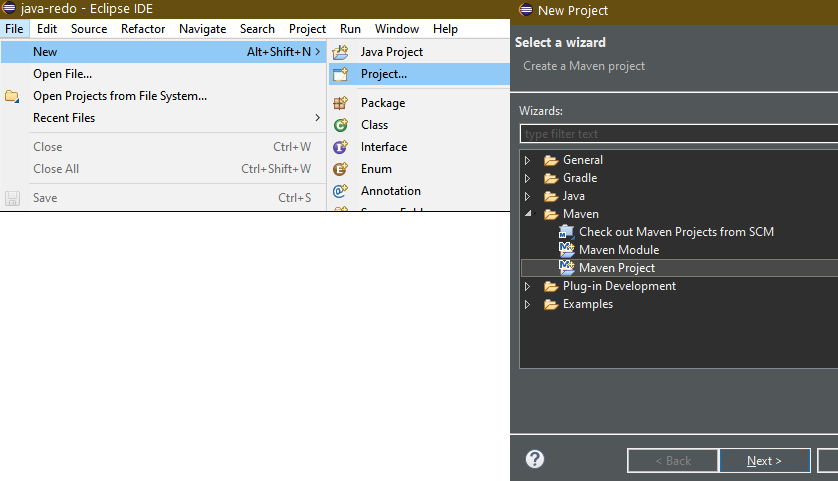Expand the Gradle wizard category
The height and width of the screenshot is (481, 838).
527,179
